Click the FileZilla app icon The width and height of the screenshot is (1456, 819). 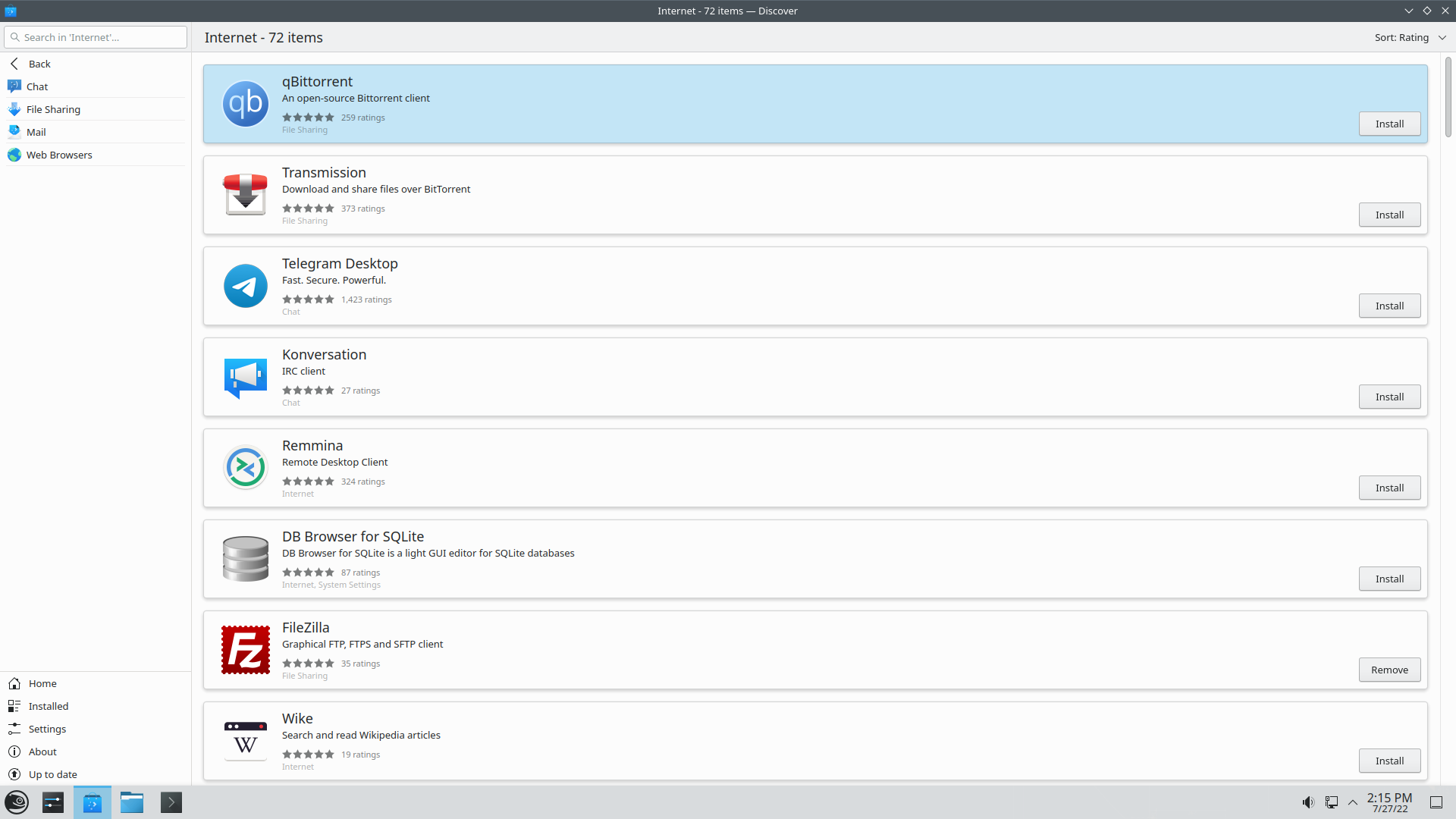[245, 650]
